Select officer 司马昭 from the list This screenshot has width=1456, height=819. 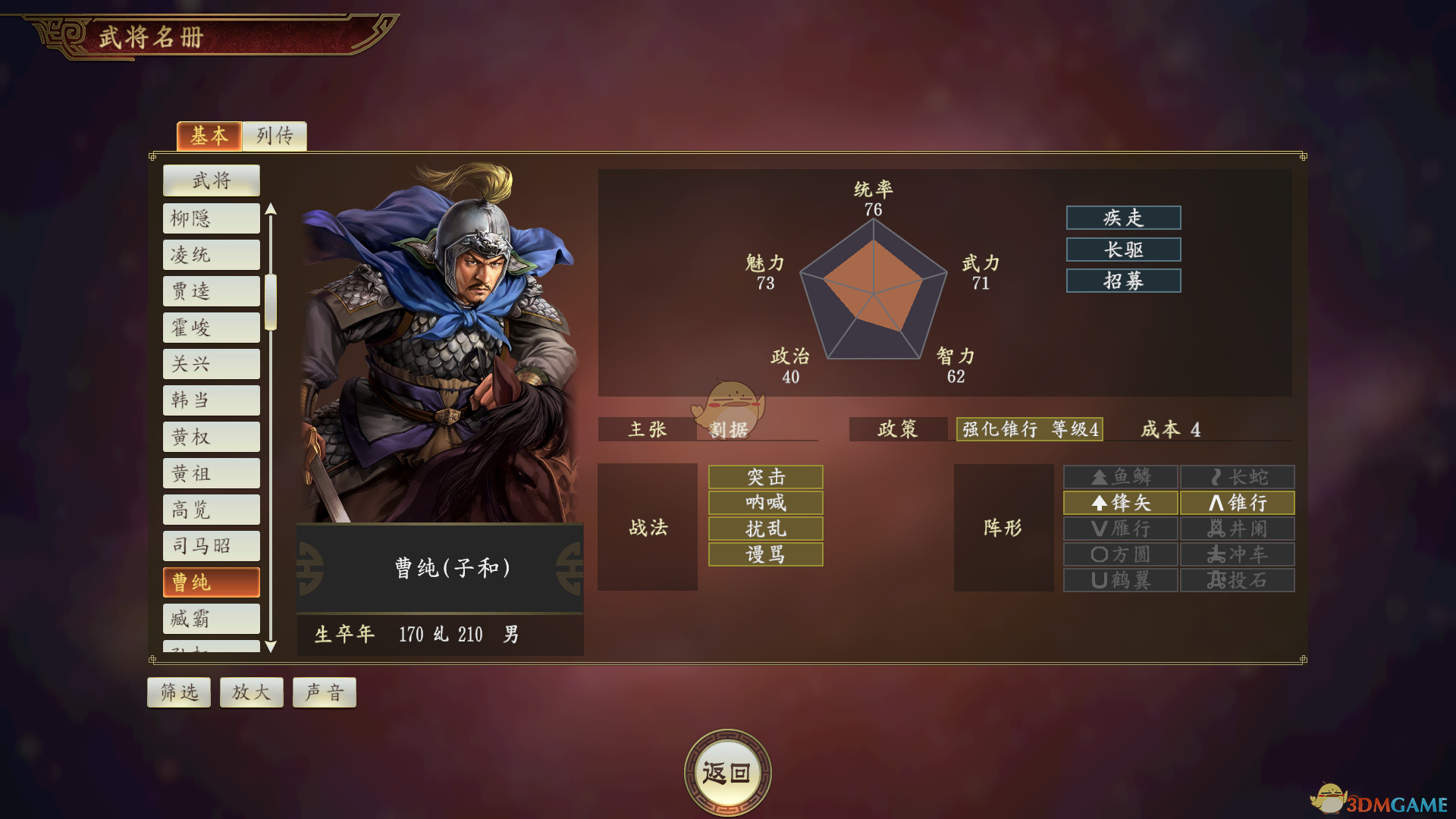[x=212, y=546]
